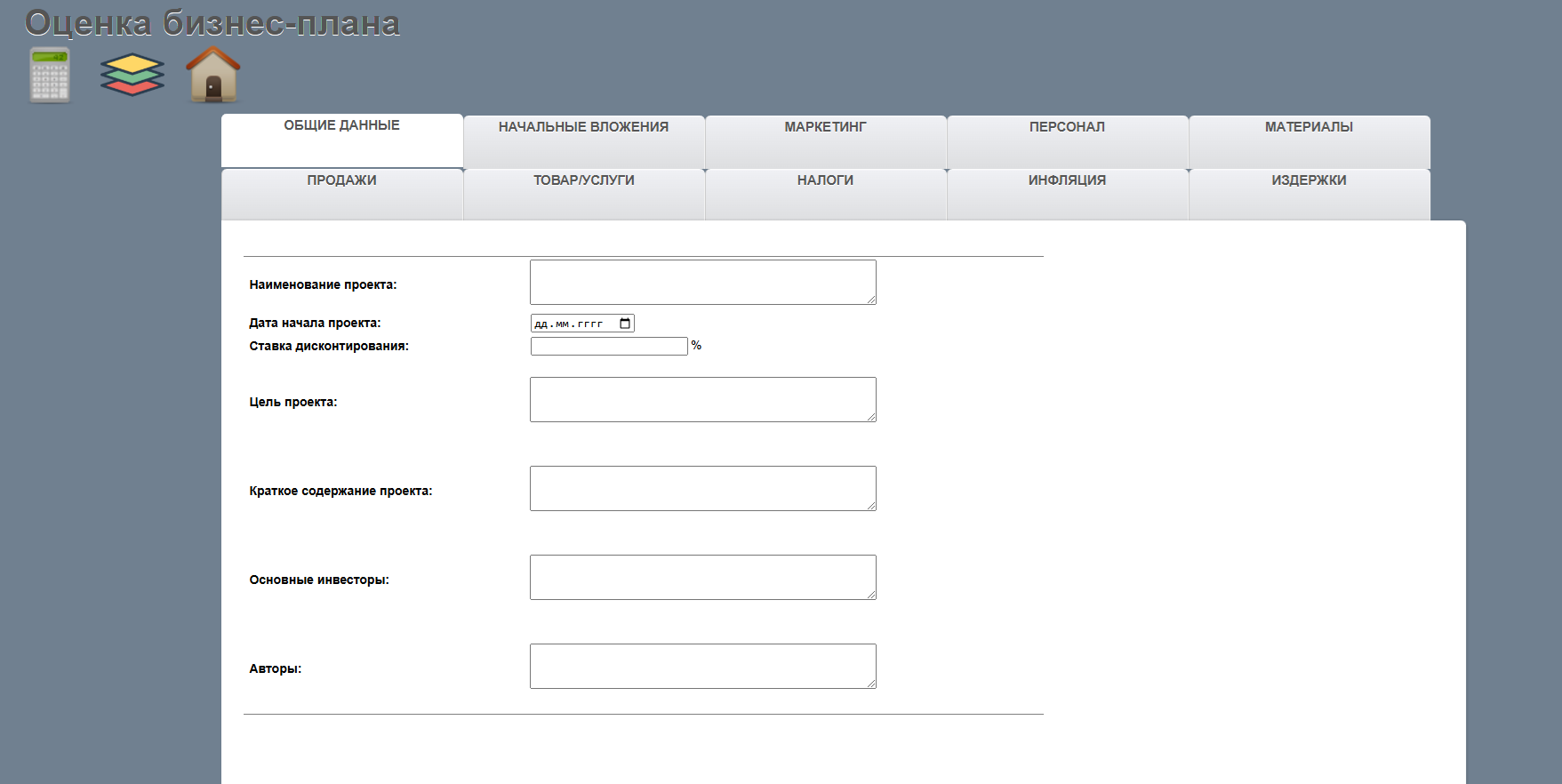Click the calculator icon
Image resolution: width=1562 pixels, height=784 pixels.
pyautogui.click(x=50, y=75)
